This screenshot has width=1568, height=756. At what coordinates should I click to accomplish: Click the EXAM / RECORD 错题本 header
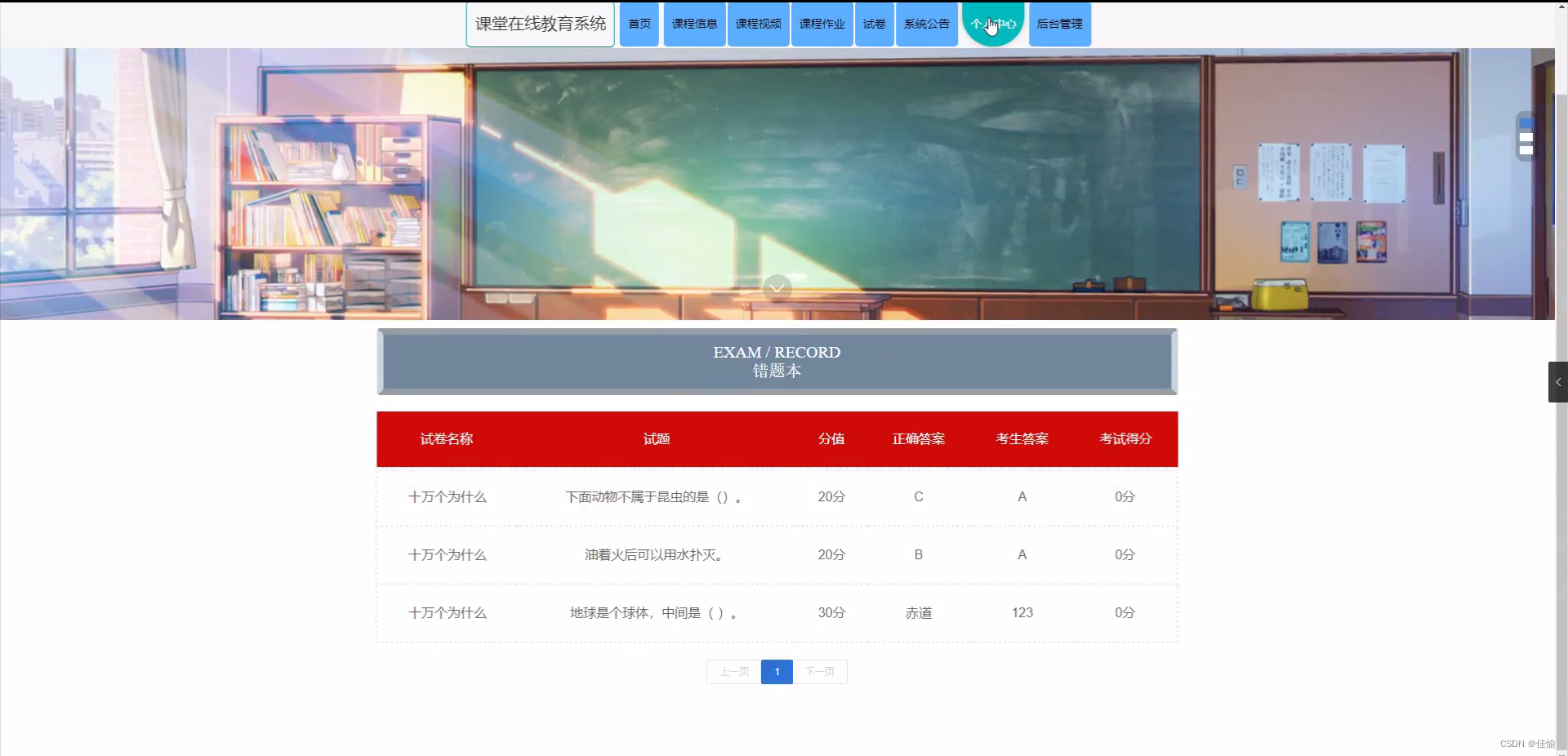coord(777,362)
